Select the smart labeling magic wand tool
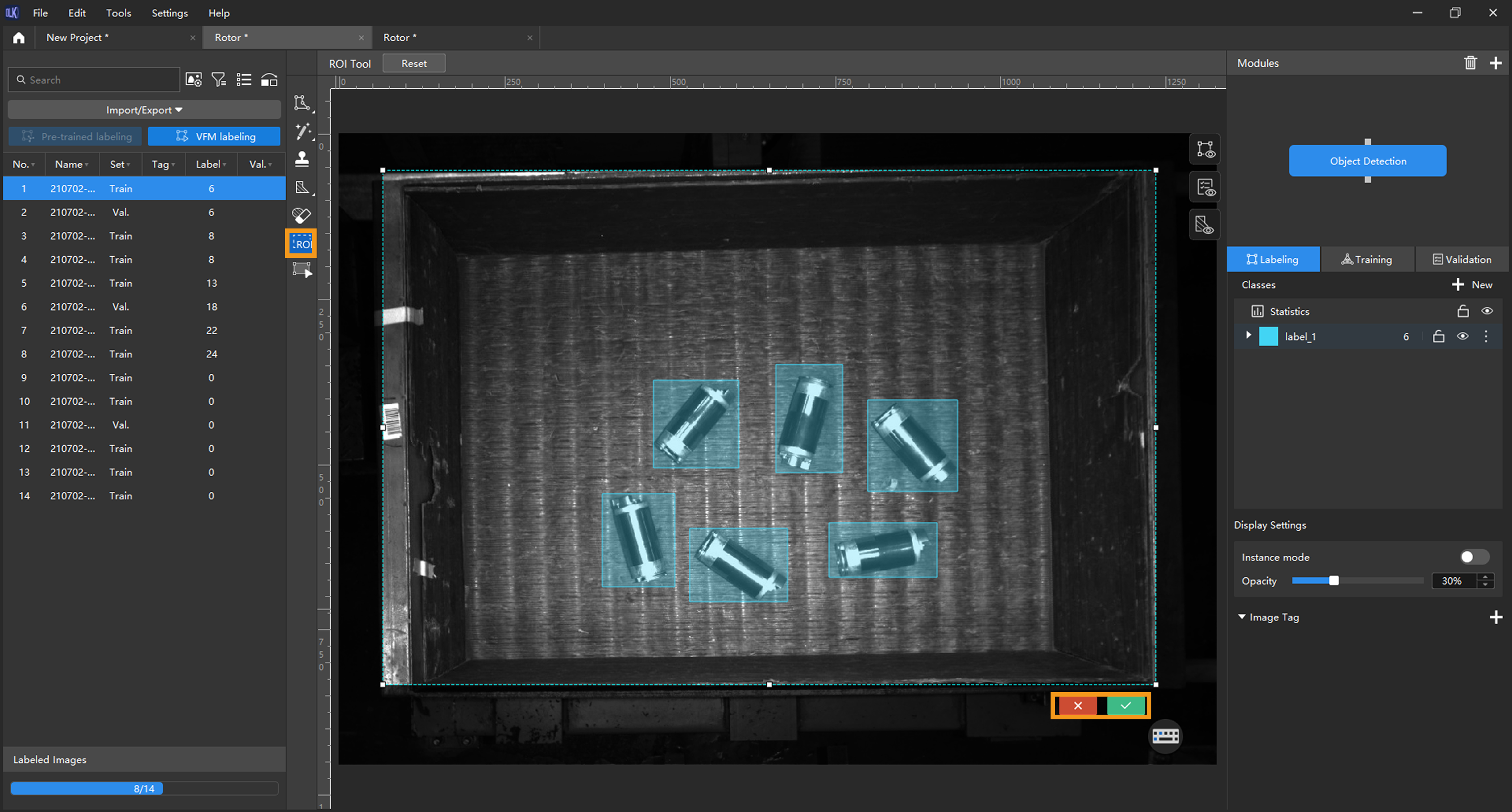1512x812 pixels. tap(303, 131)
